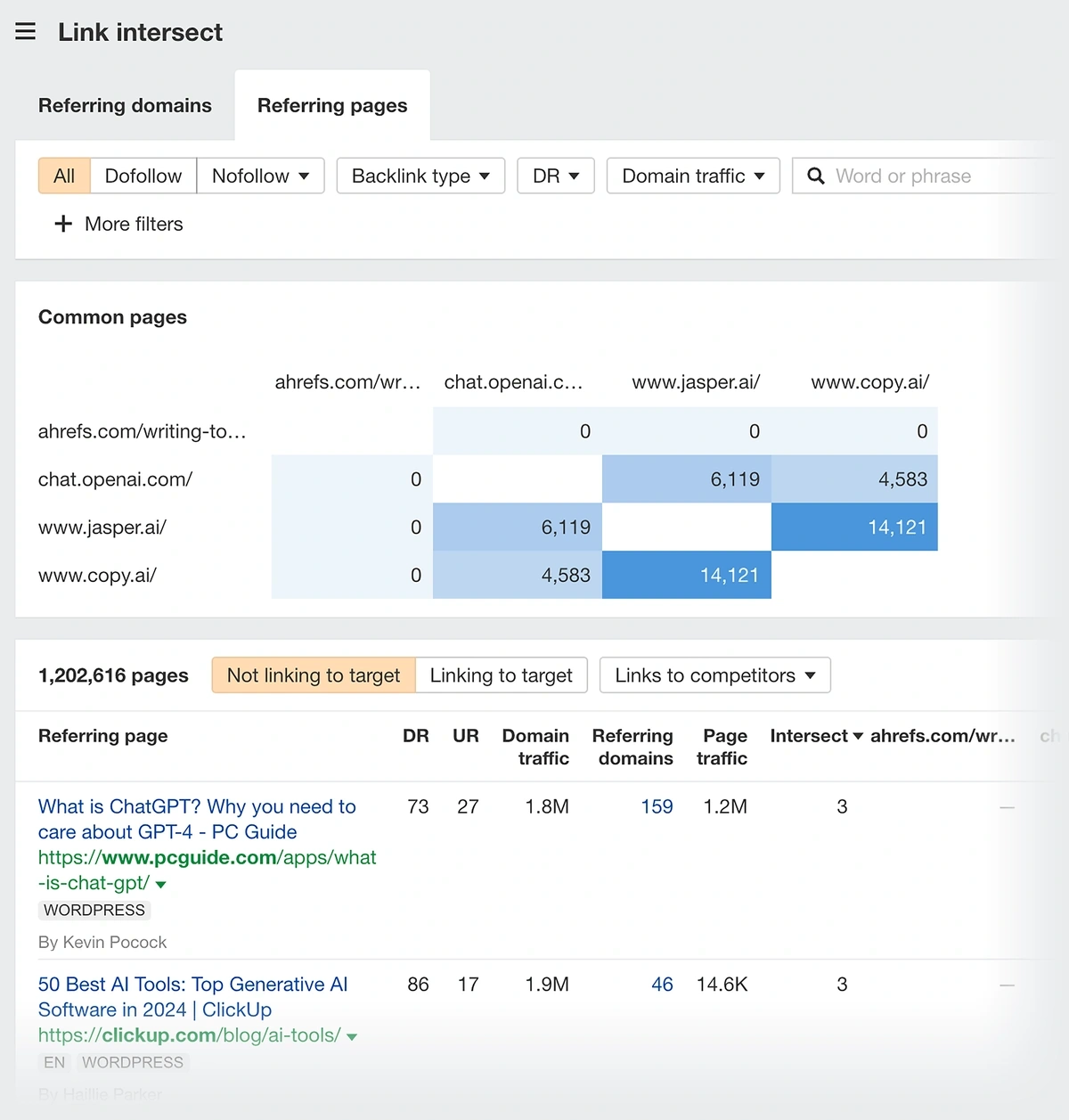Sort by Referring domains column
This screenshot has width=1069, height=1120.
coord(632,747)
